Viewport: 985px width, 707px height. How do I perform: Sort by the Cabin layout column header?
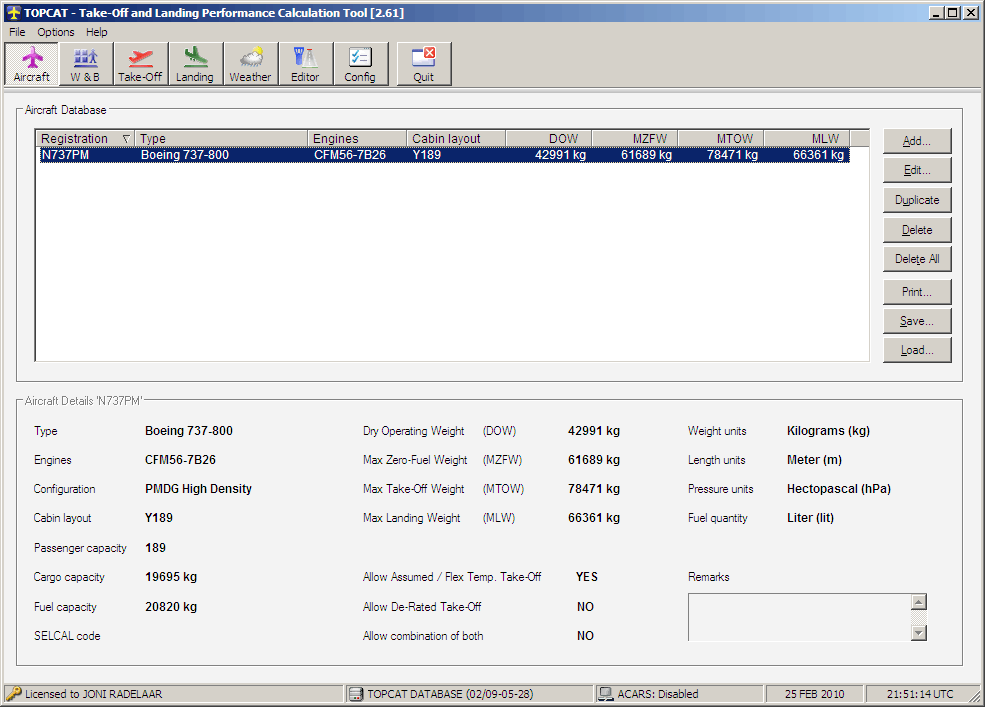pos(456,138)
